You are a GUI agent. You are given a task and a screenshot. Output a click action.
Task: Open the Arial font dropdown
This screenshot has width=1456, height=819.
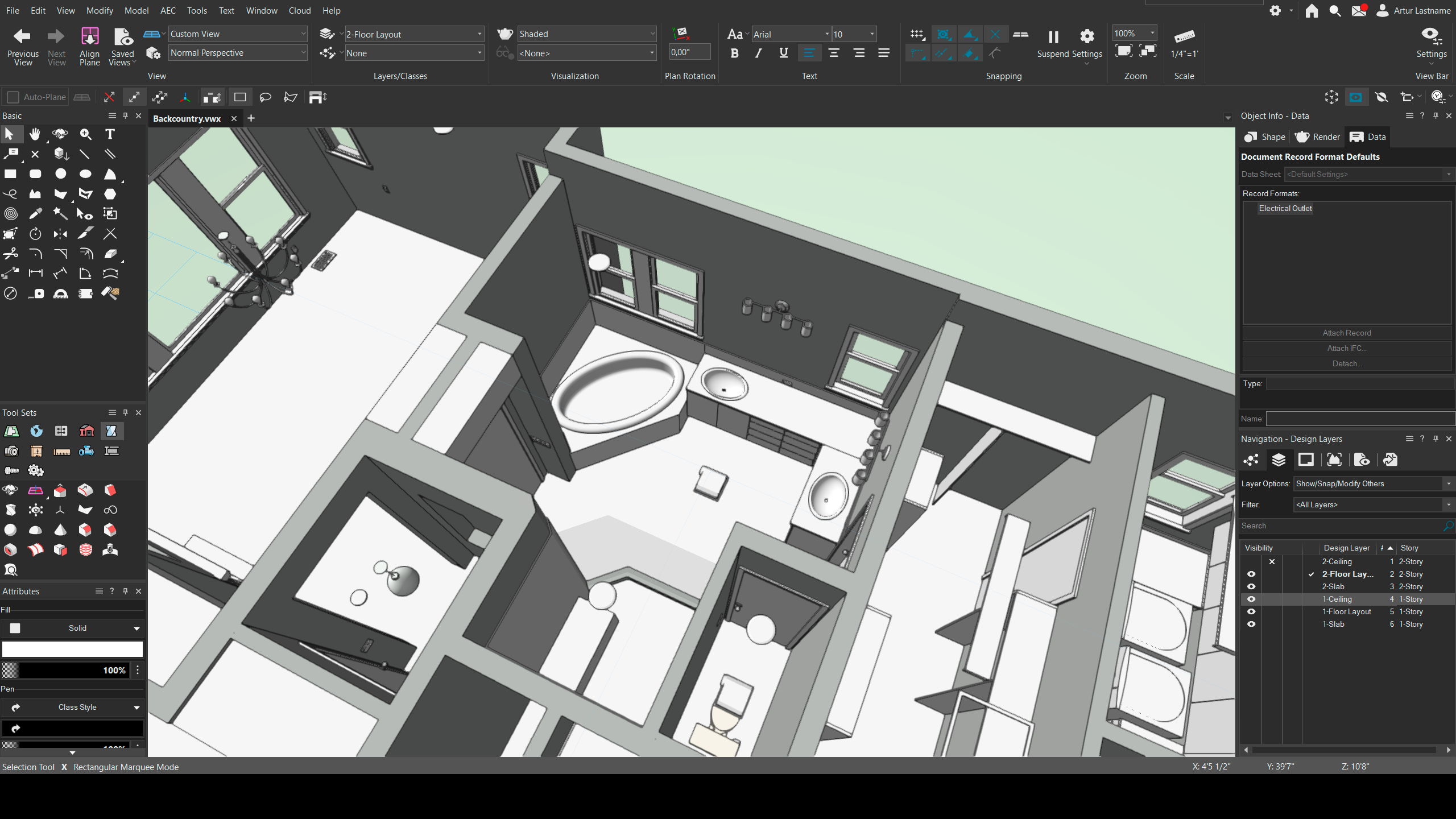(x=791, y=34)
